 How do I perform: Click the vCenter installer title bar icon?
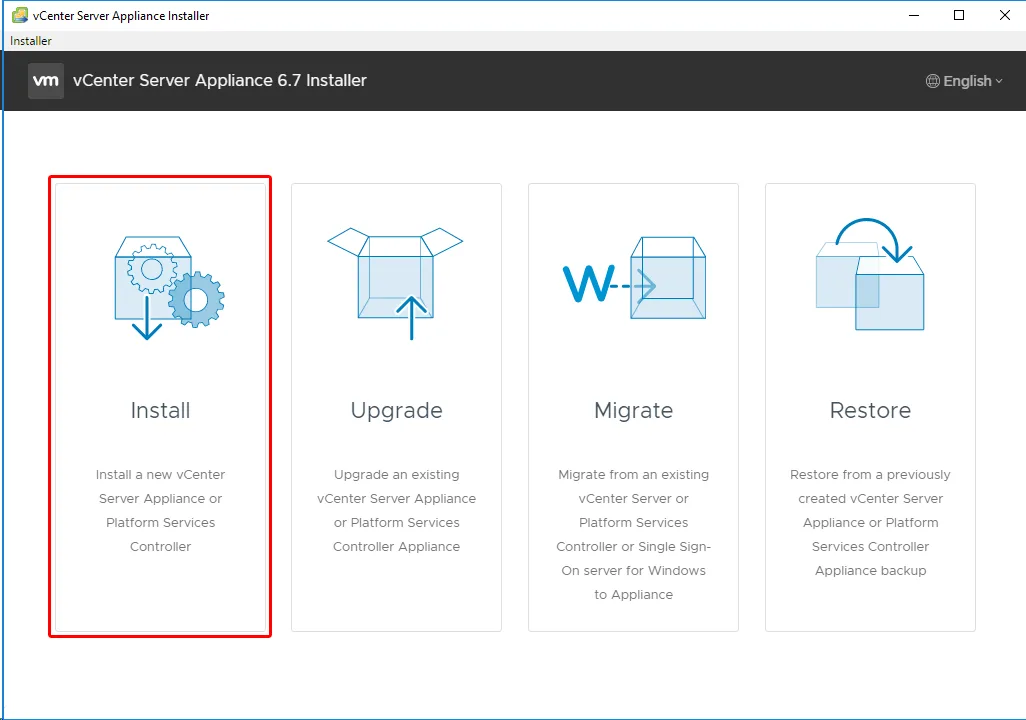coord(20,15)
